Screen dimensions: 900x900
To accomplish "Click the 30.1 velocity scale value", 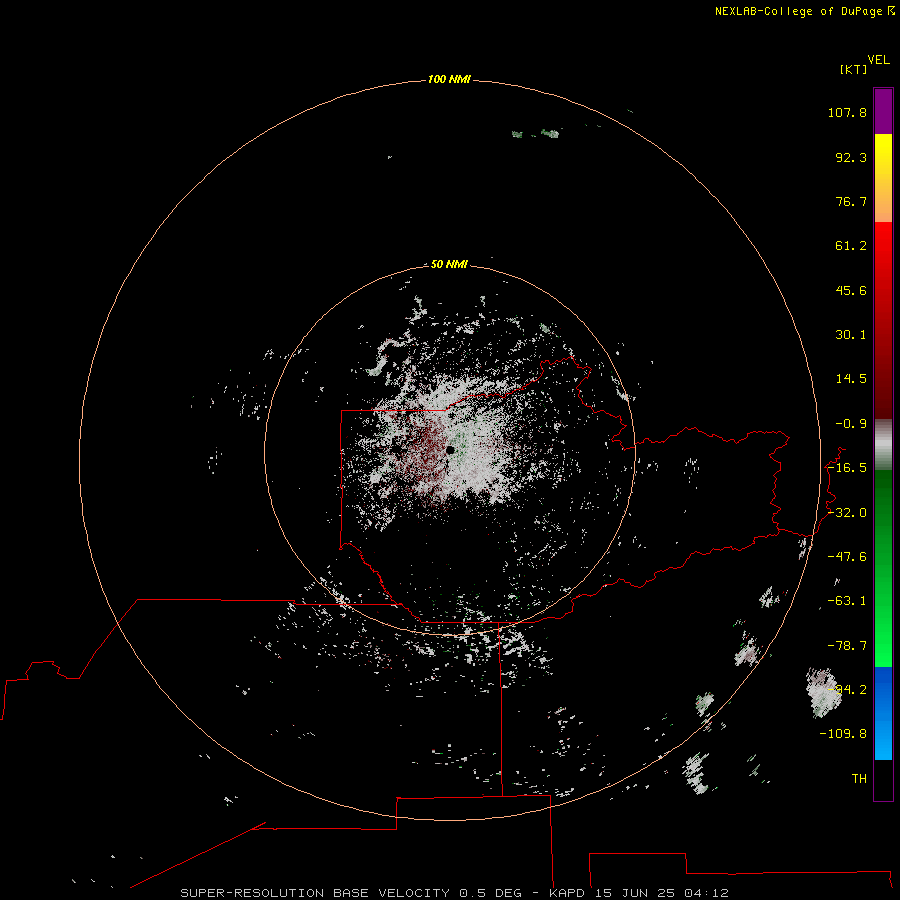I will click(x=851, y=335).
